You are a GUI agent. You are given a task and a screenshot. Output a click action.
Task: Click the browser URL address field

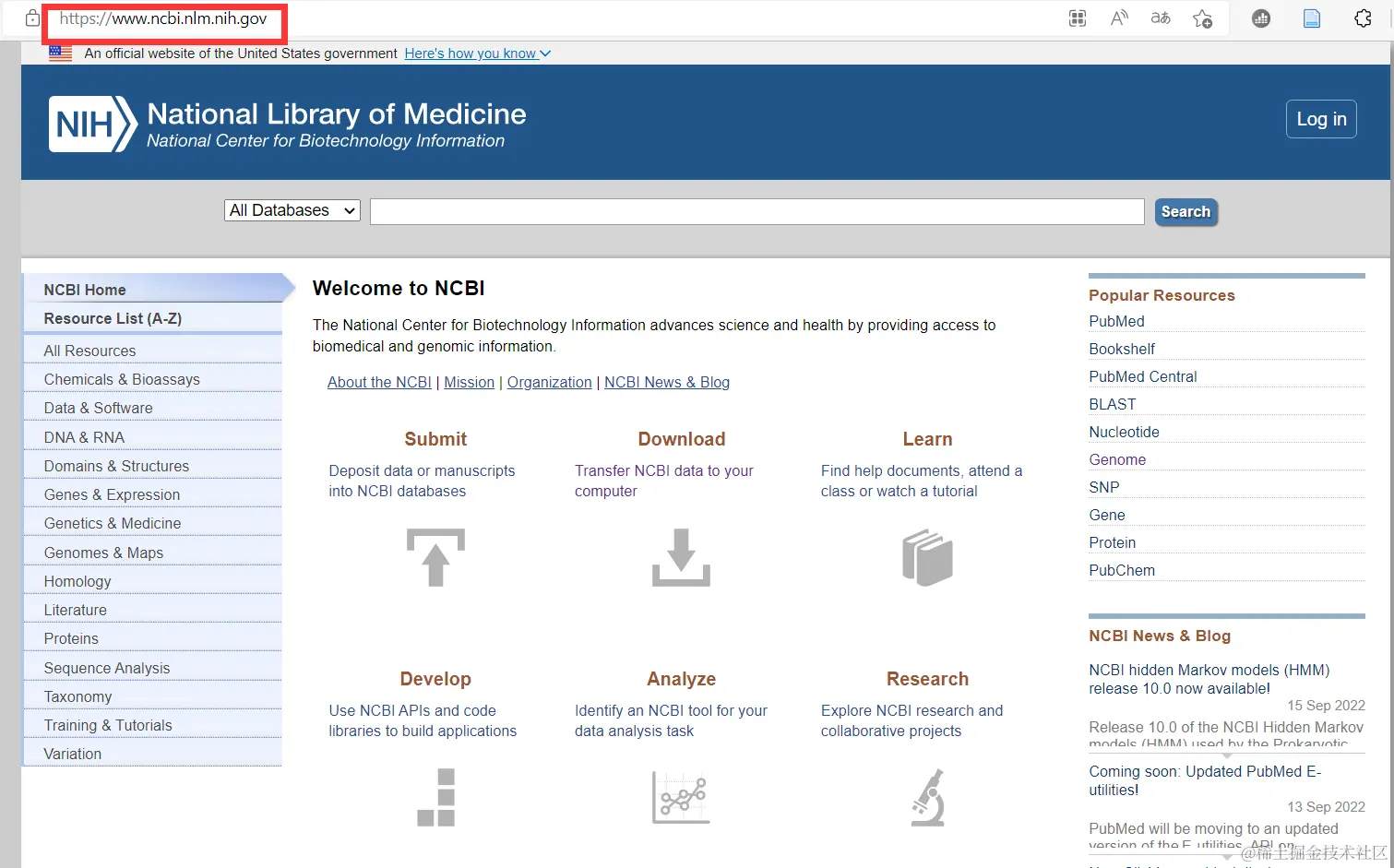(163, 18)
